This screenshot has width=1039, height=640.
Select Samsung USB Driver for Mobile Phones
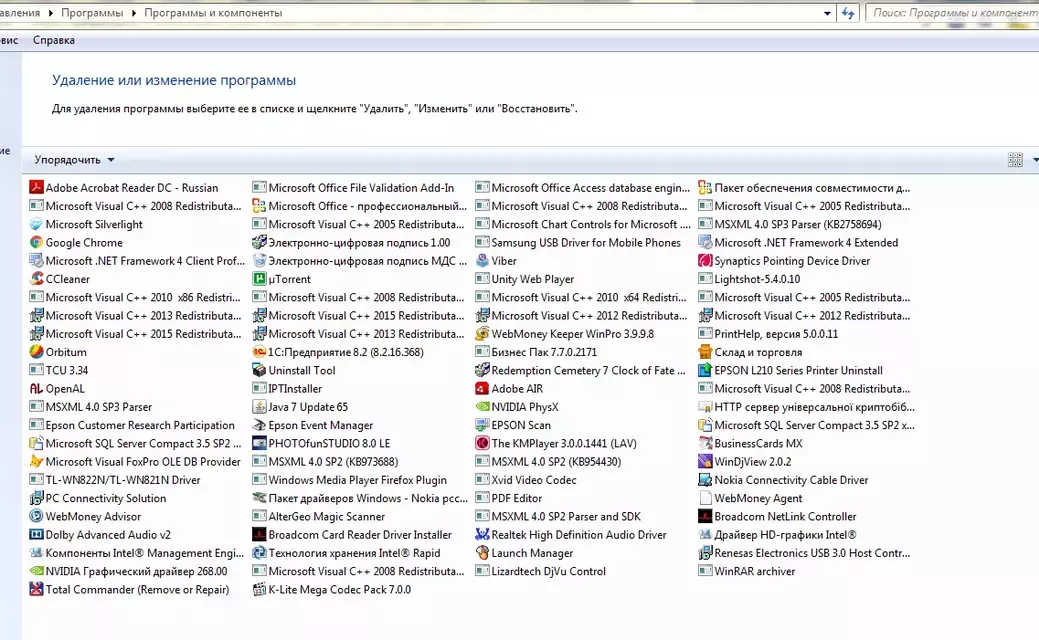coord(578,242)
